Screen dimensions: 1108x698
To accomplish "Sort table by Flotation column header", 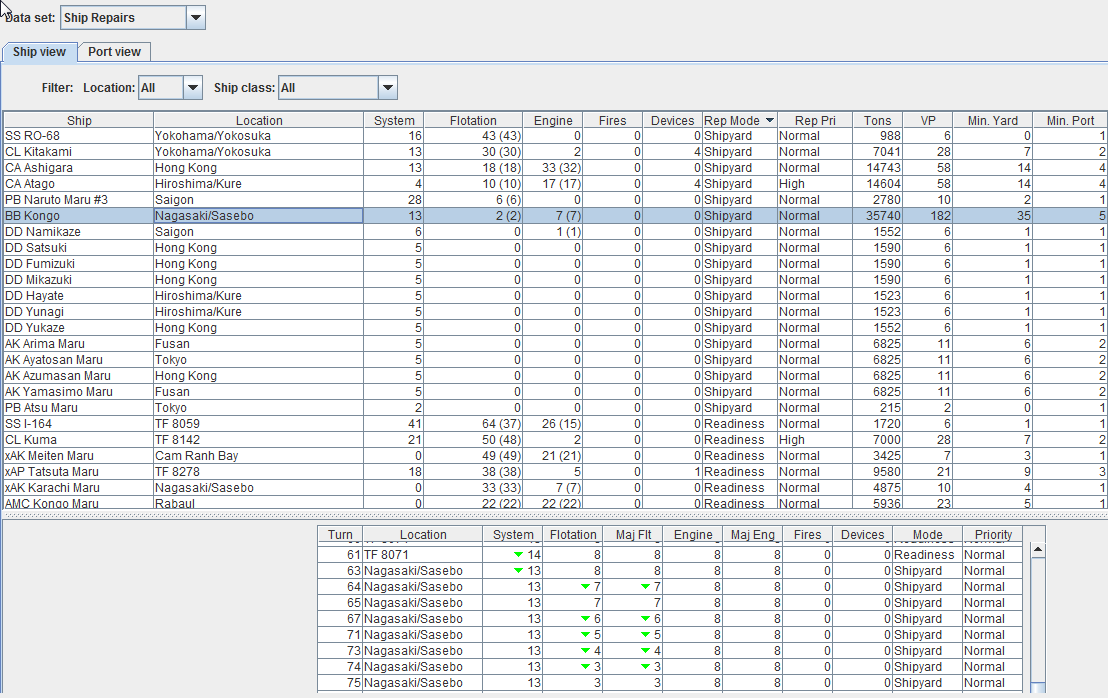I will tap(473, 120).
